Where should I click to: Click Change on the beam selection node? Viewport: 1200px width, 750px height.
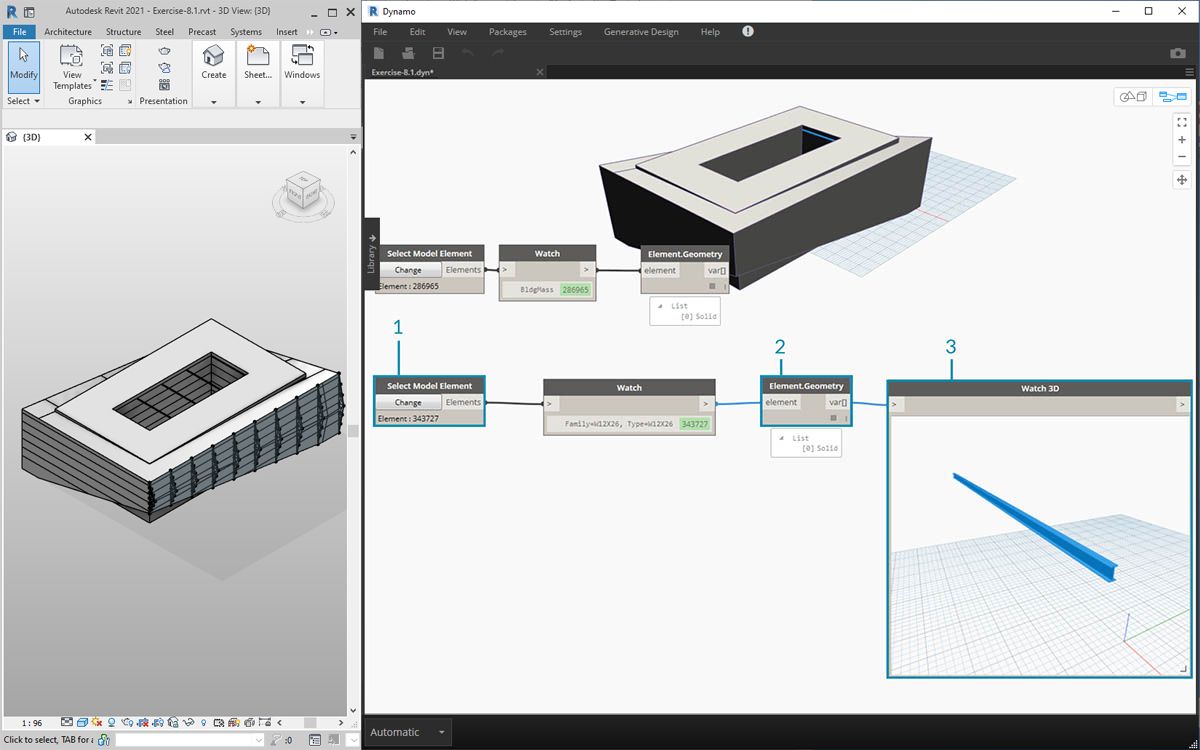pos(408,403)
